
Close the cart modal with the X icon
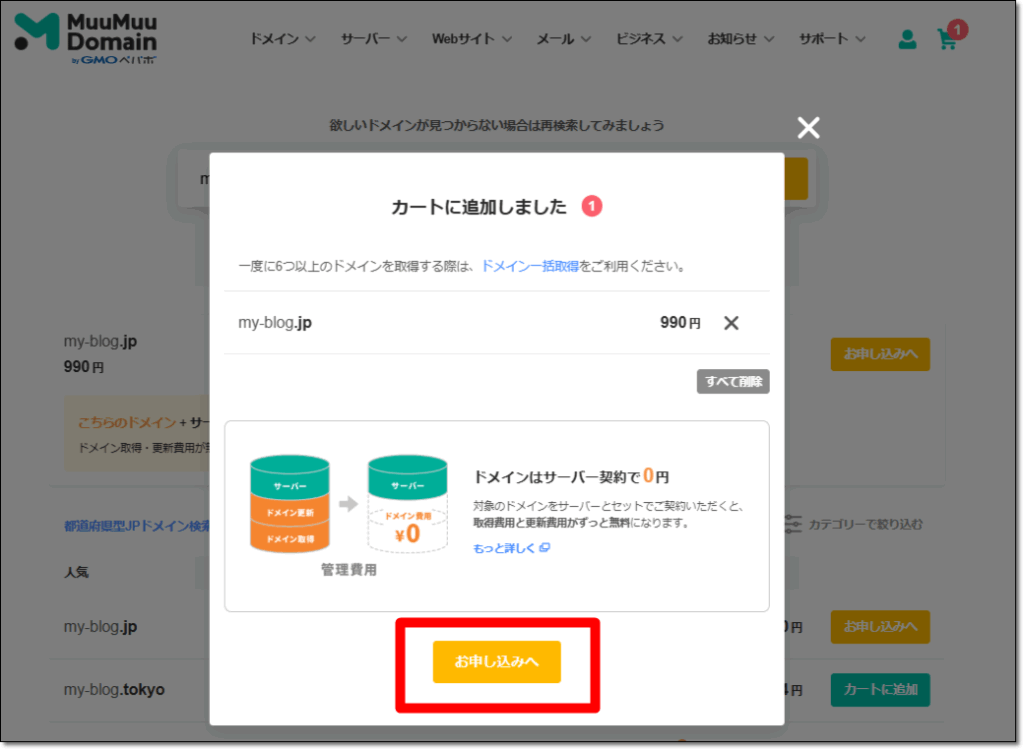(808, 127)
